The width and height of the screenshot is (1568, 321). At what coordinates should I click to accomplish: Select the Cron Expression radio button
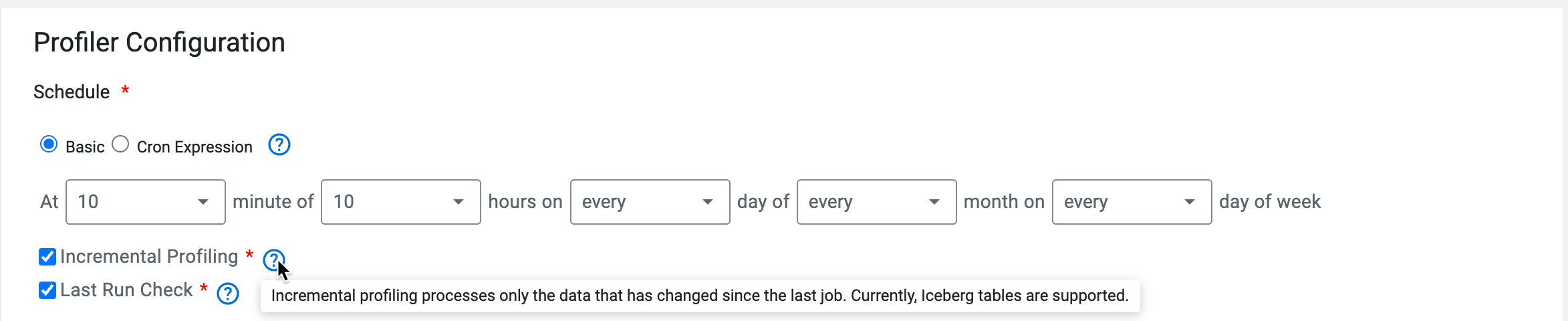[120, 144]
